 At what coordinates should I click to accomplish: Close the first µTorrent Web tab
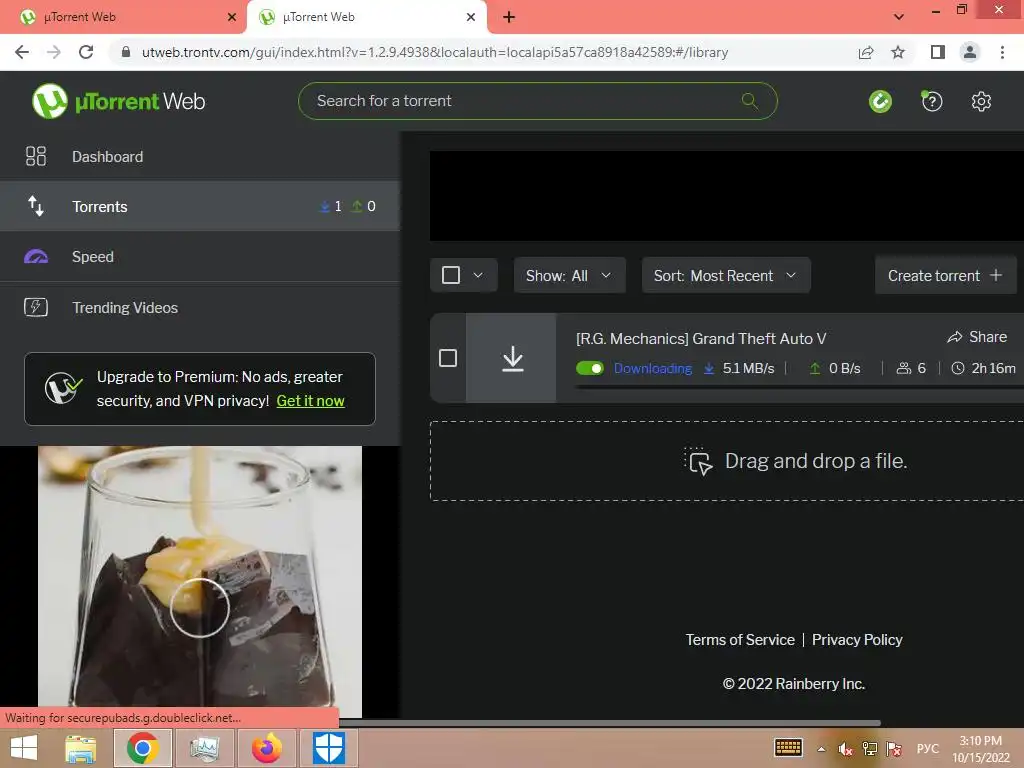(232, 17)
